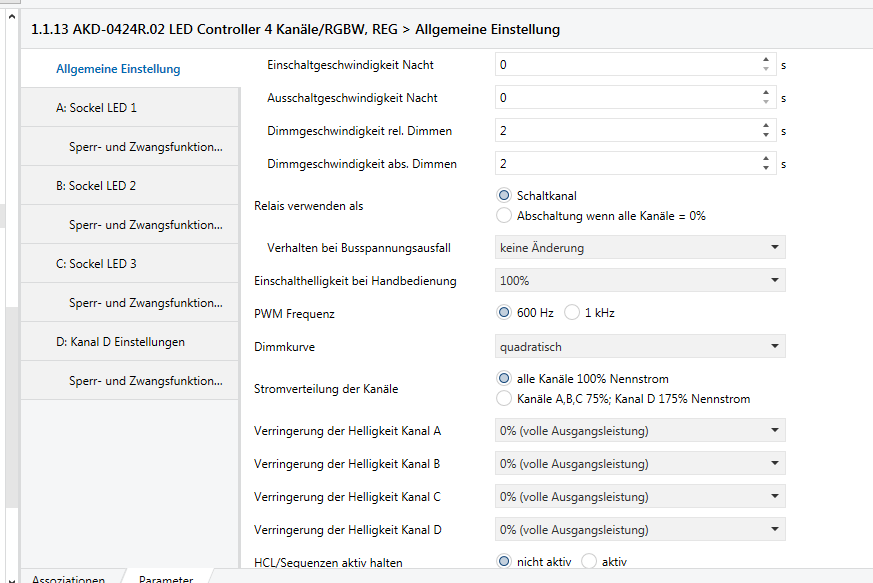Screen dimensions: 873x583
Task: Open 'A: Sockel LED 1' parameter page
Action: click(97, 107)
